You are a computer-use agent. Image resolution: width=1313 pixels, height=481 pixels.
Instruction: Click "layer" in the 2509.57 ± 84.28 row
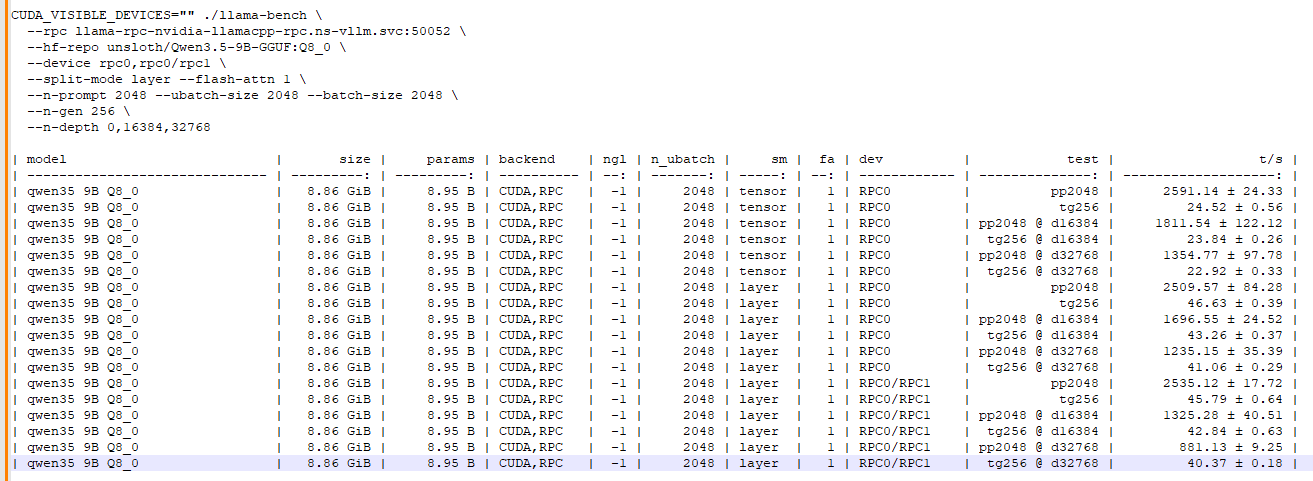[x=759, y=287]
